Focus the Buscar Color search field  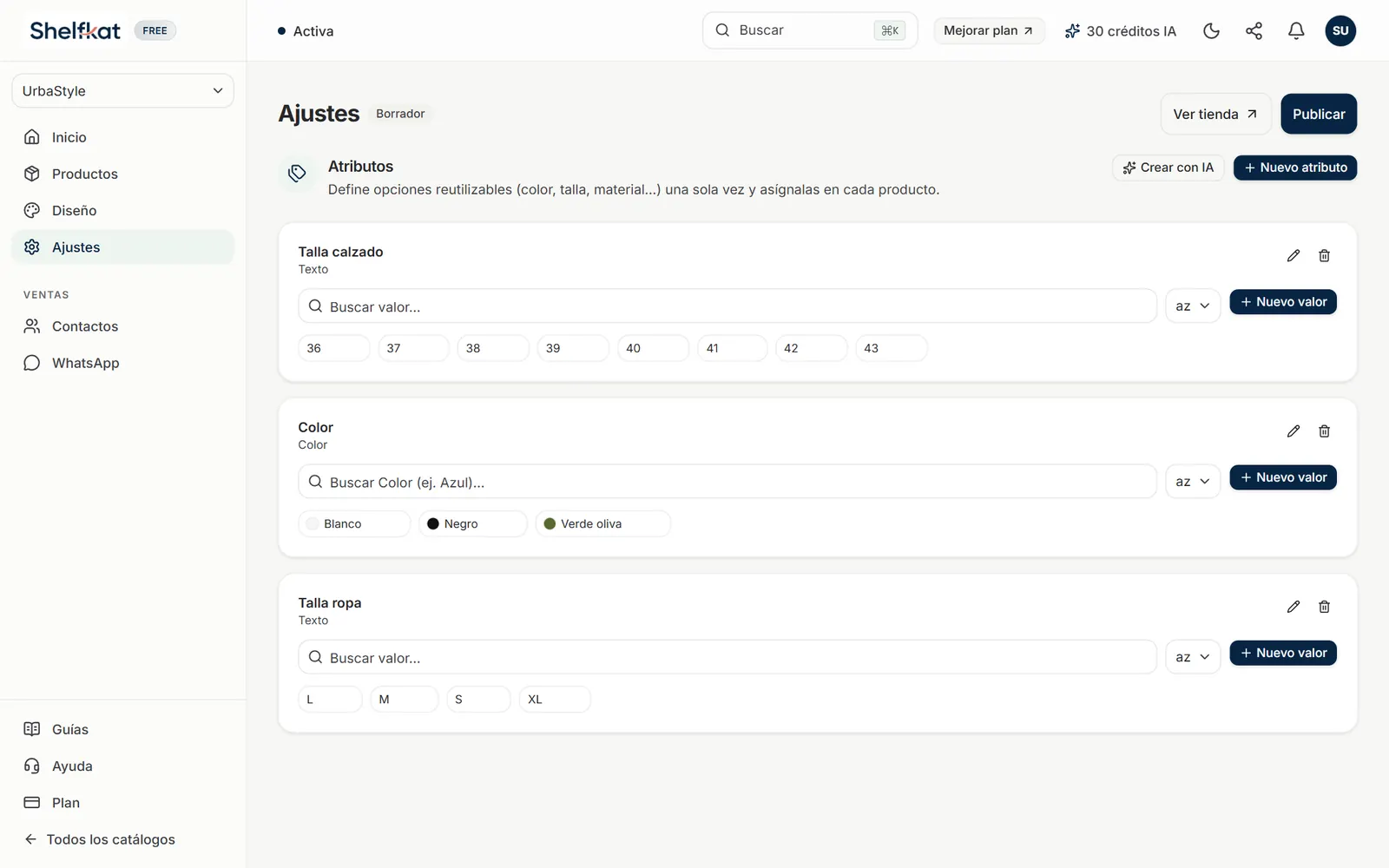coord(727,482)
